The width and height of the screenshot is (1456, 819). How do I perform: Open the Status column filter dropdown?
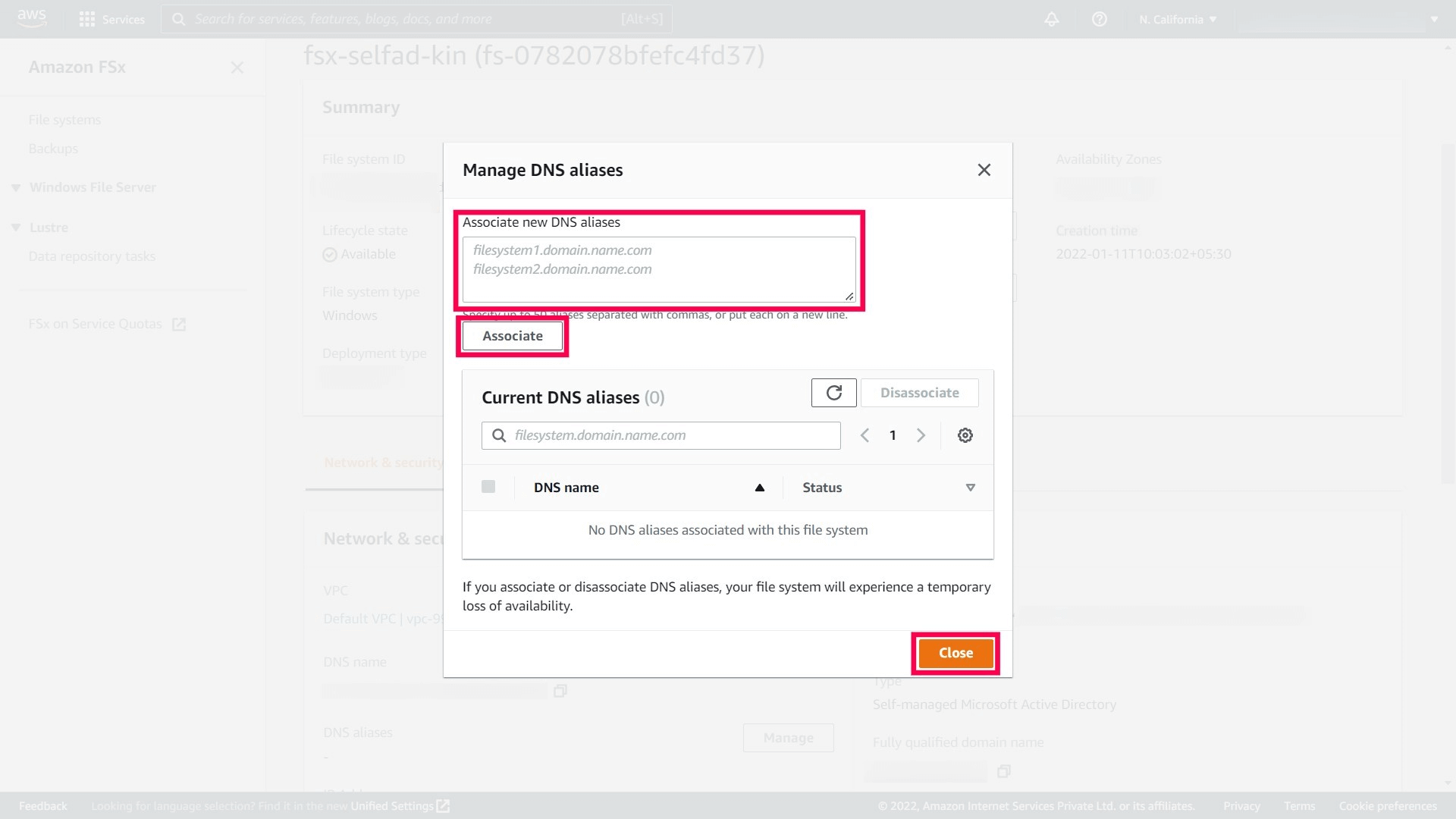click(970, 488)
